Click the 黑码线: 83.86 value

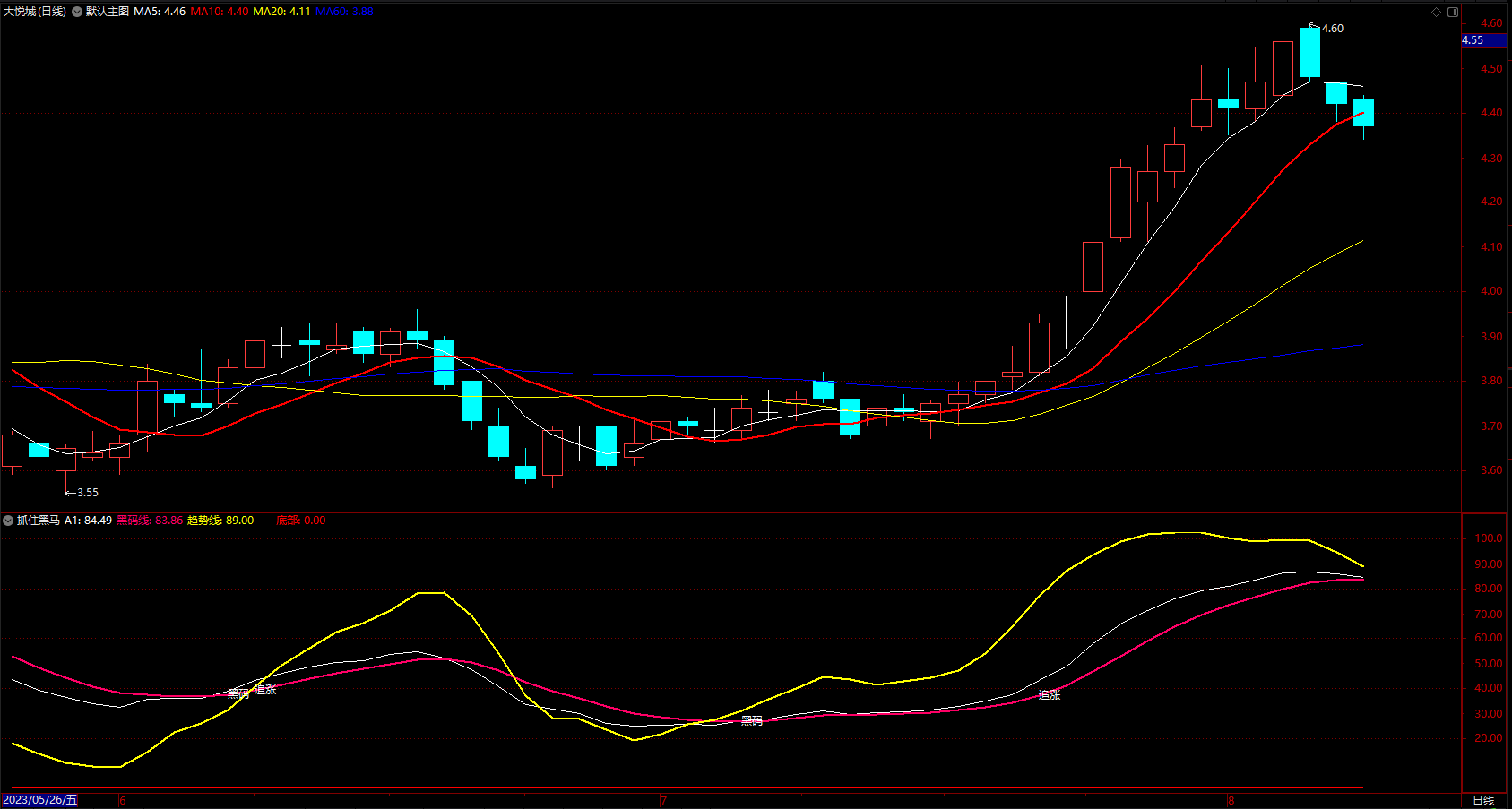click(x=150, y=521)
